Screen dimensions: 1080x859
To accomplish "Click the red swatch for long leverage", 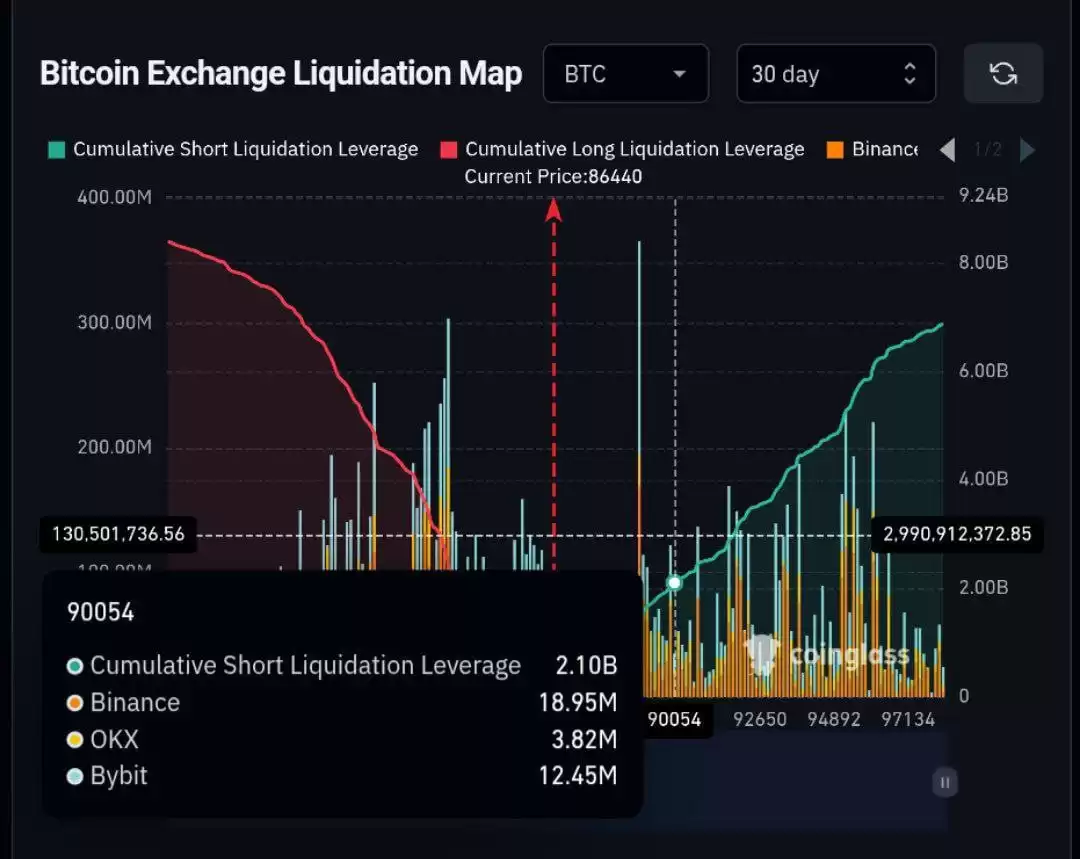I will pyautogui.click(x=448, y=149).
